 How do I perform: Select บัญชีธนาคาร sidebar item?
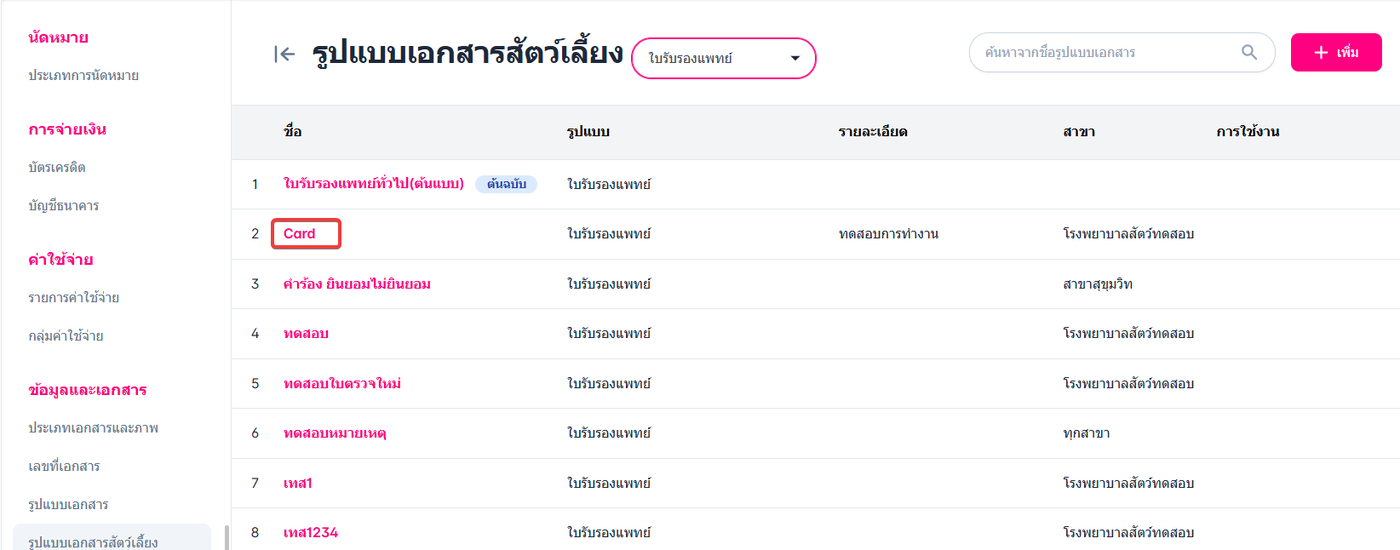[x=64, y=205]
